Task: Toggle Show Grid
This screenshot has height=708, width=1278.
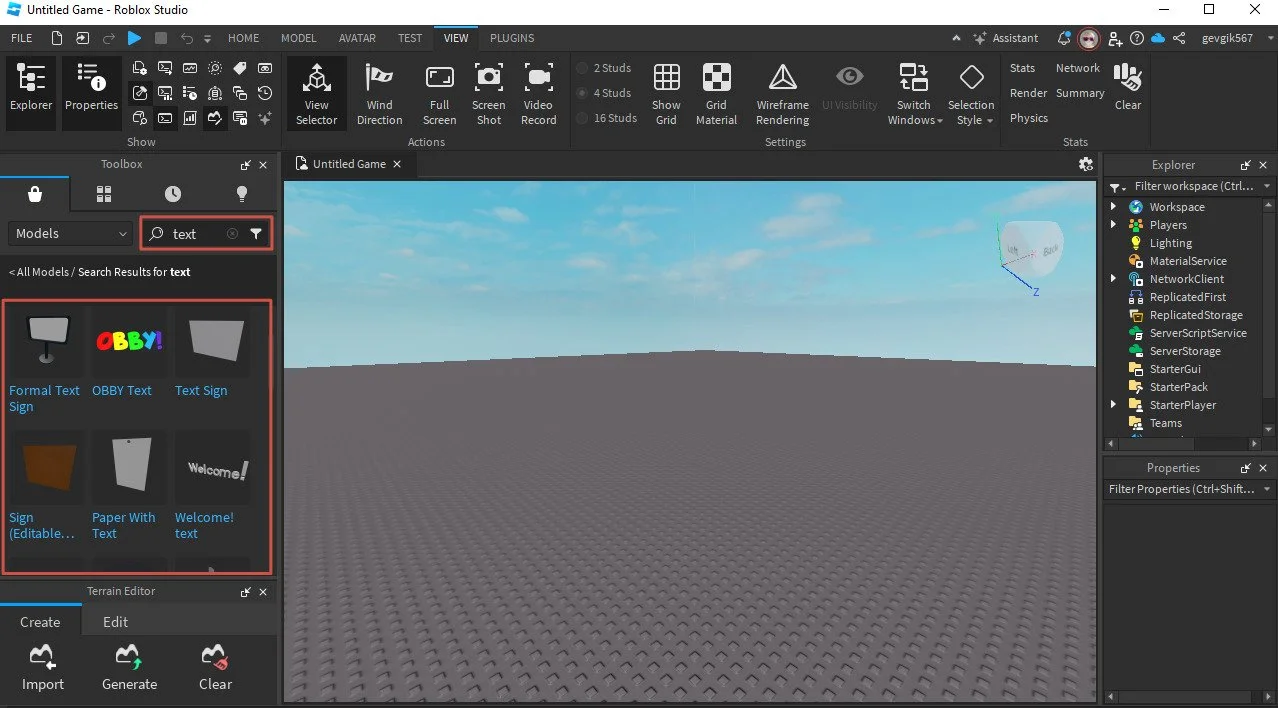Action: click(x=666, y=94)
